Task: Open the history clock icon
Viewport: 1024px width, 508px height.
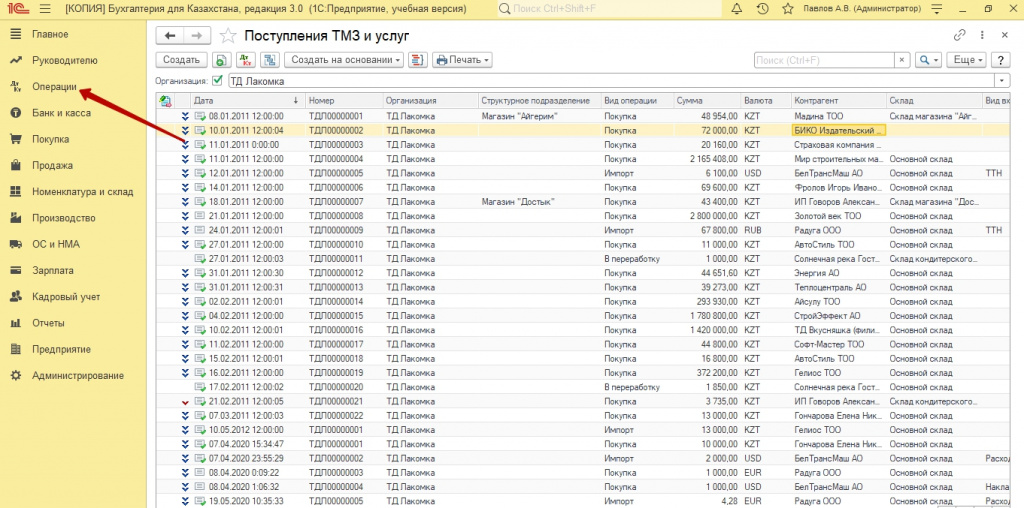Action: point(762,9)
